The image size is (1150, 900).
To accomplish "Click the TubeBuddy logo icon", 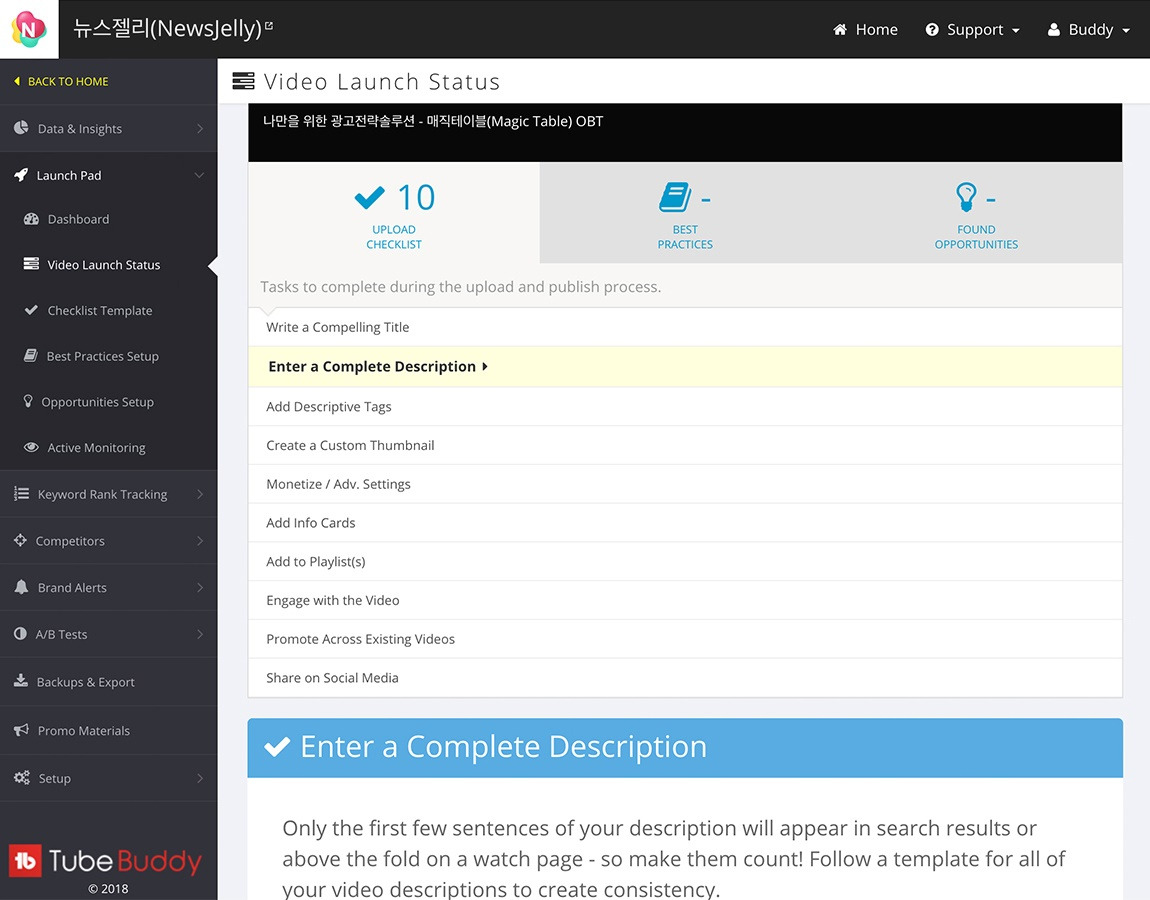I will pos(25,860).
